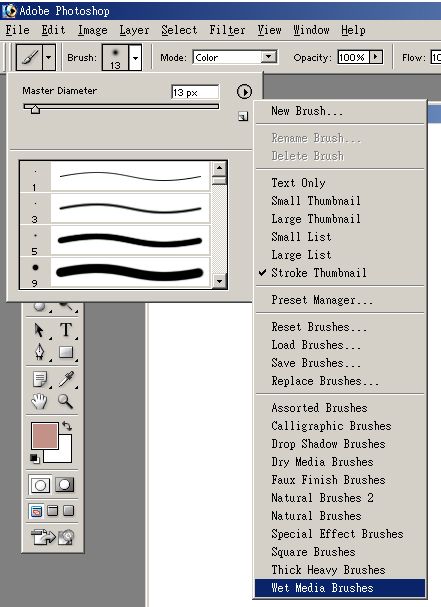The height and width of the screenshot is (607, 441).
Task: Switch to Standard editing mode button
Action: pyautogui.click(x=40, y=485)
